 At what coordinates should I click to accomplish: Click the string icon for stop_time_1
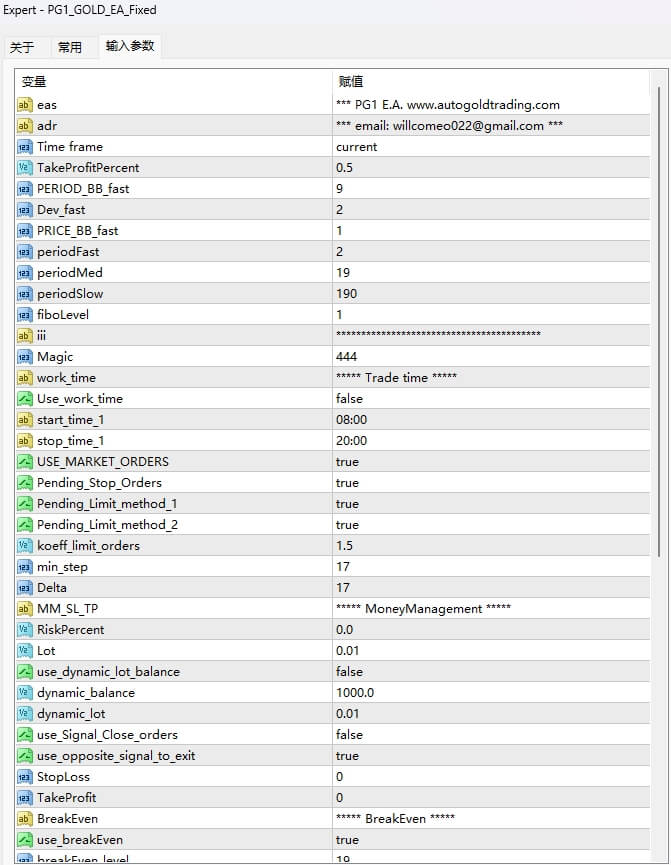click(24, 441)
